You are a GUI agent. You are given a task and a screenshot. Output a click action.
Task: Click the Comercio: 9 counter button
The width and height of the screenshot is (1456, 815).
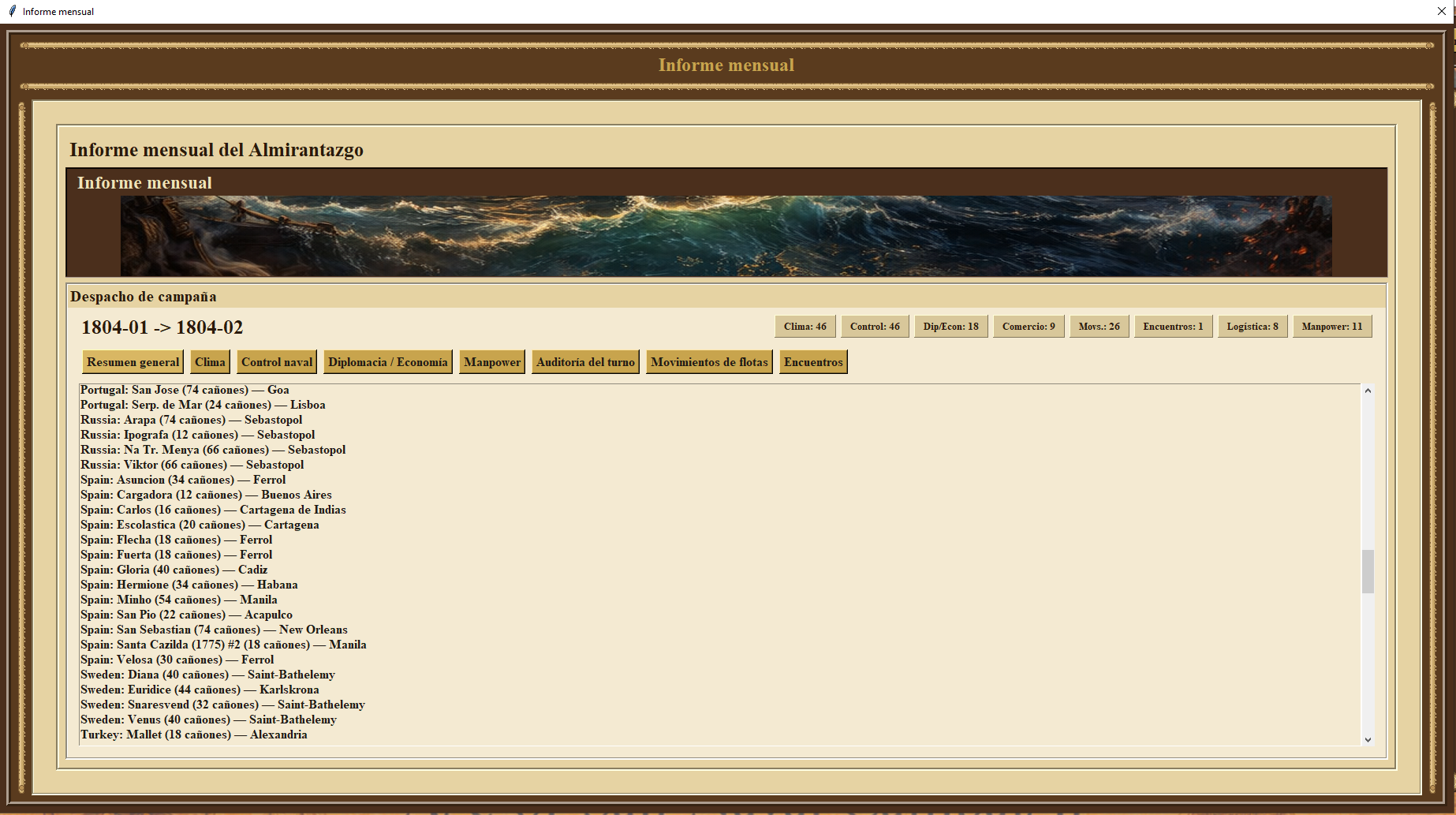pos(1029,327)
